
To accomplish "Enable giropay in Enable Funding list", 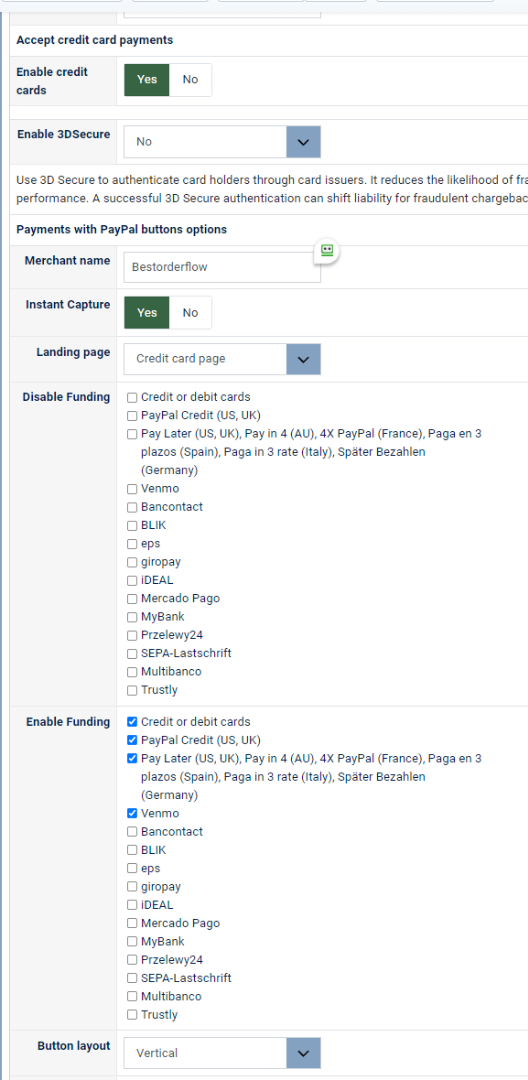I will (x=132, y=887).
